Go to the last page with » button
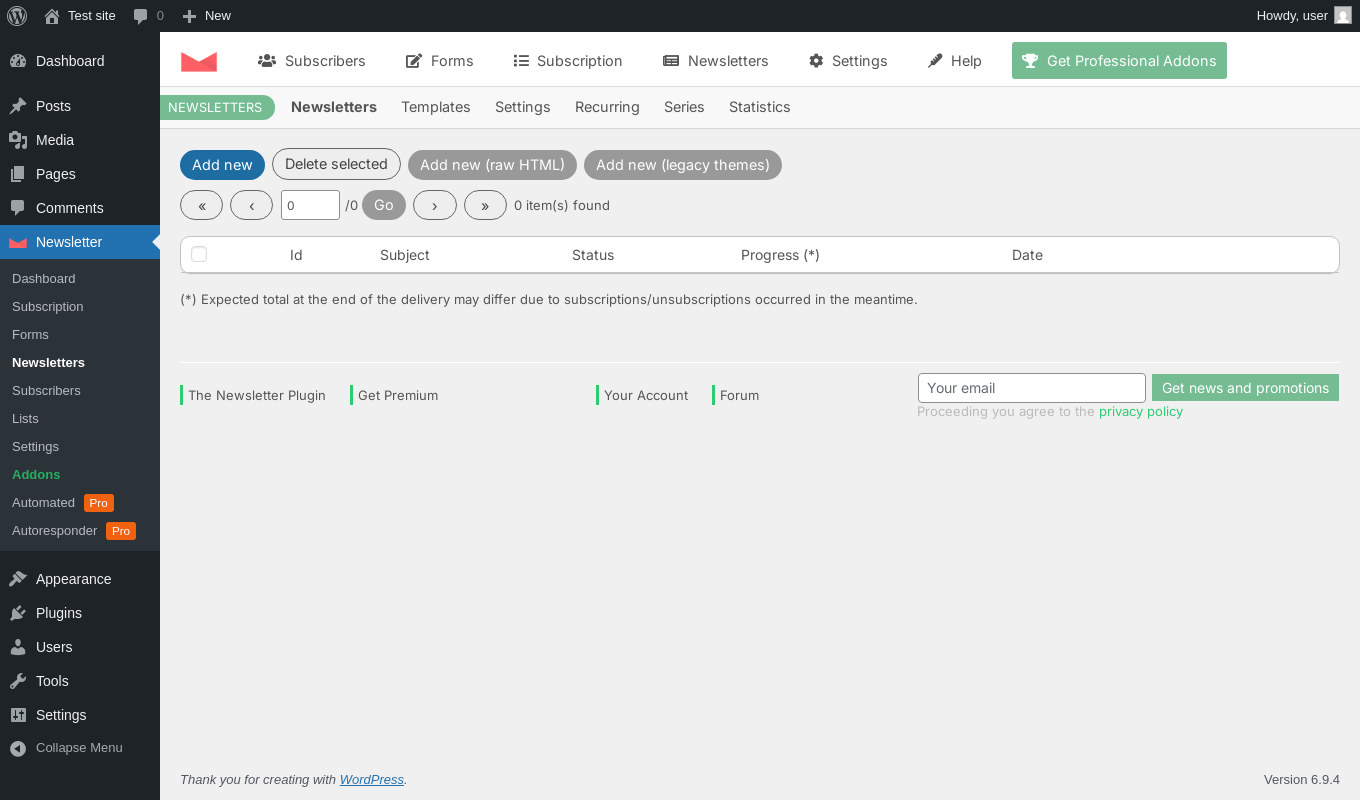The image size is (1360, 800). click(x=485, y=205)
